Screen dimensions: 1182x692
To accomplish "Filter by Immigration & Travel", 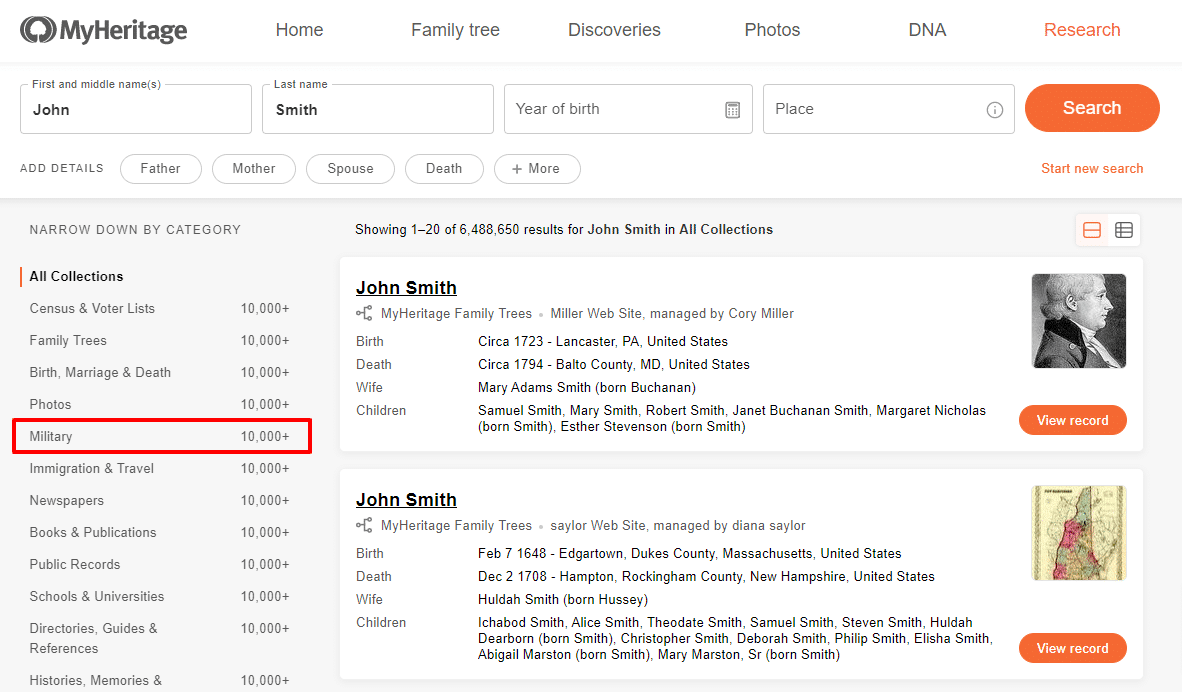I will pos(159,469).
